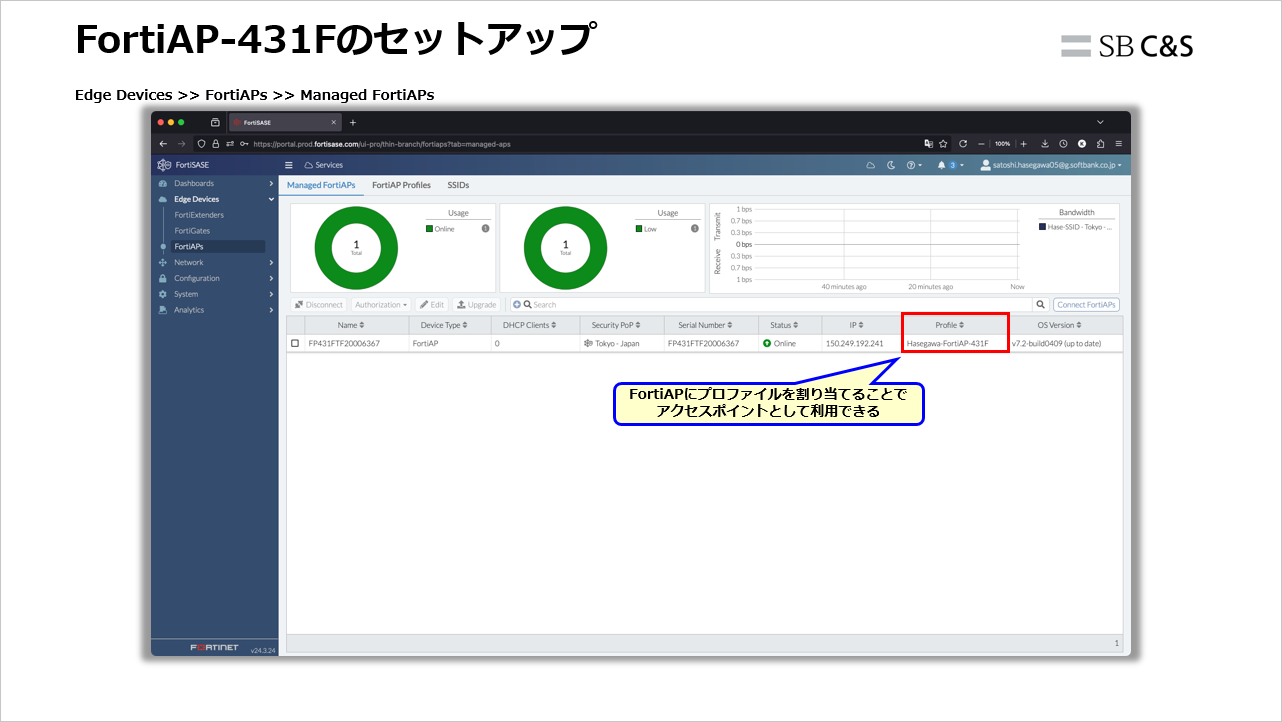Switch theme with the moon icon

pos(891,165)
